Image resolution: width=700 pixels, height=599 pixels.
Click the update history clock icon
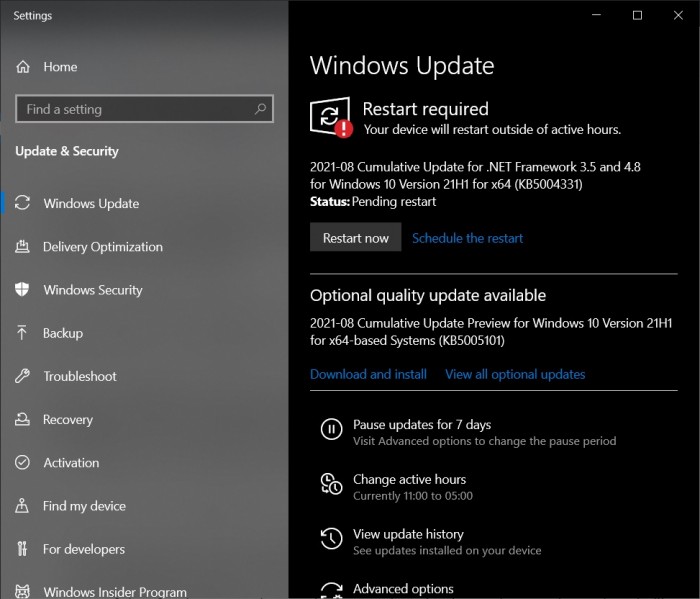pos(331,539)
